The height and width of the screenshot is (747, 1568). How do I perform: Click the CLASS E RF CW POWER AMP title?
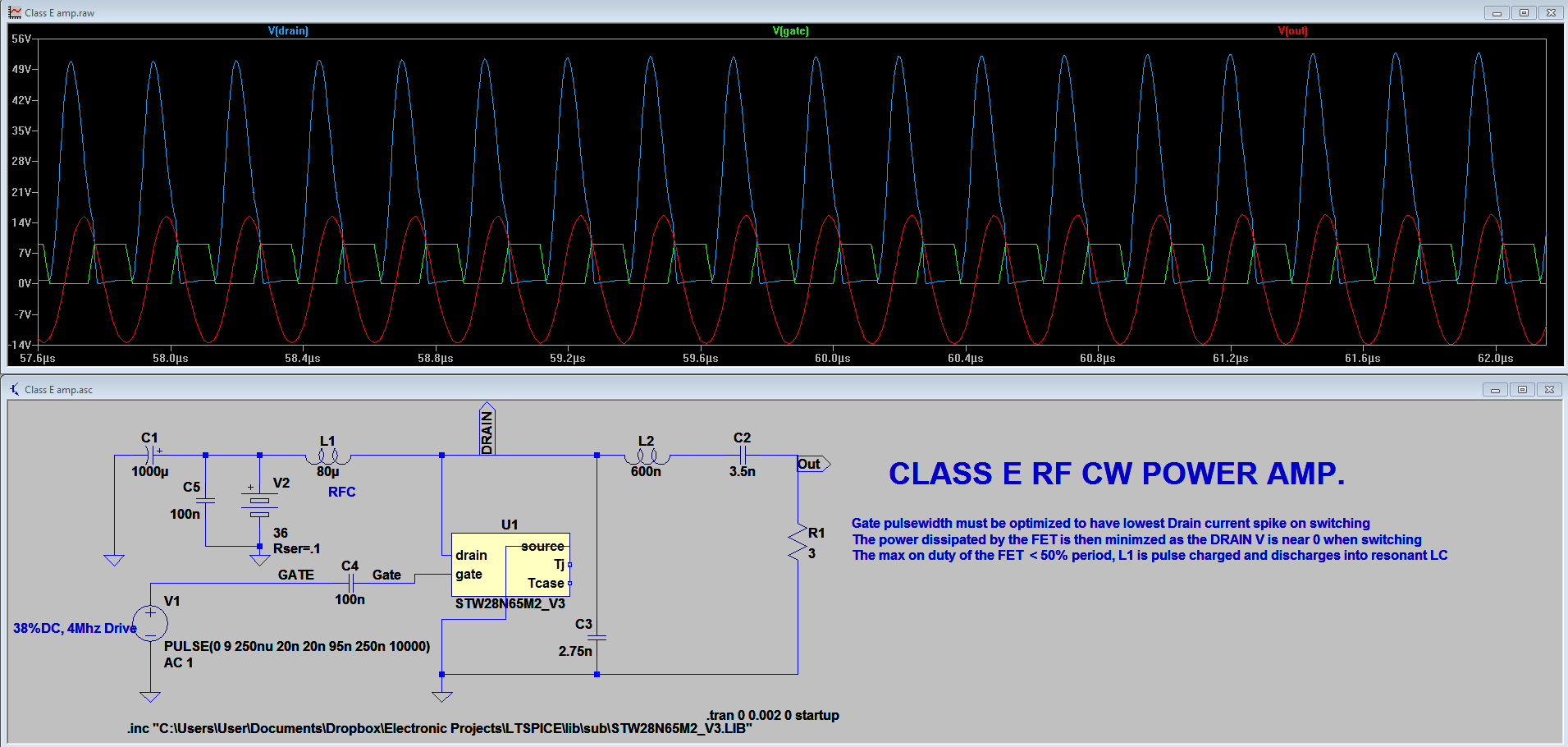1117,474
